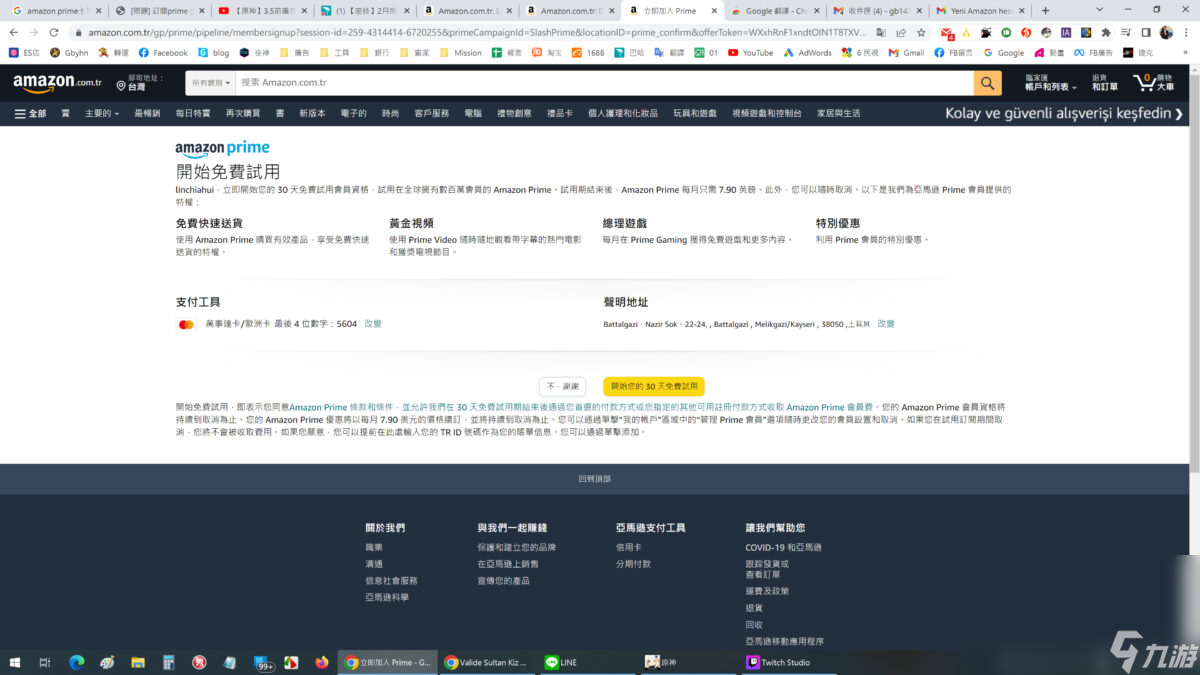Screen dimensions: 1200x675
Task: Open the 職業 footer link
Action: [373, 547]
